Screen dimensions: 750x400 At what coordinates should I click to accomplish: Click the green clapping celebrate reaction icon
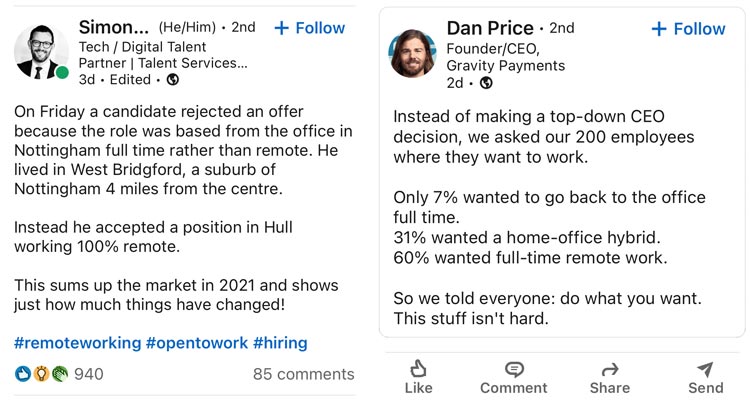pos(60,374)
